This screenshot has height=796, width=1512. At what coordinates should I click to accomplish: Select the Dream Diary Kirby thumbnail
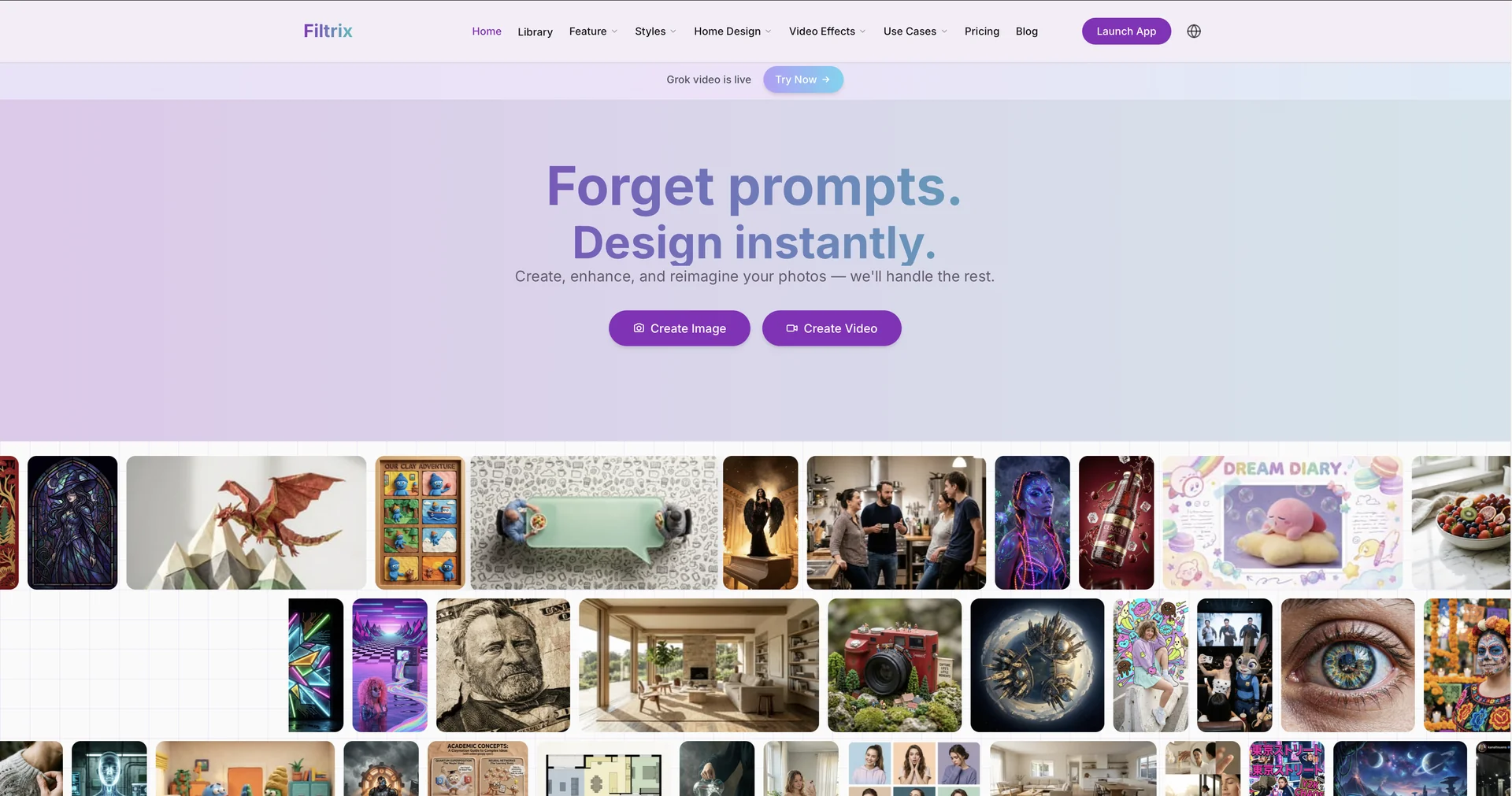pyautogui.click(x=1282, y=523)
